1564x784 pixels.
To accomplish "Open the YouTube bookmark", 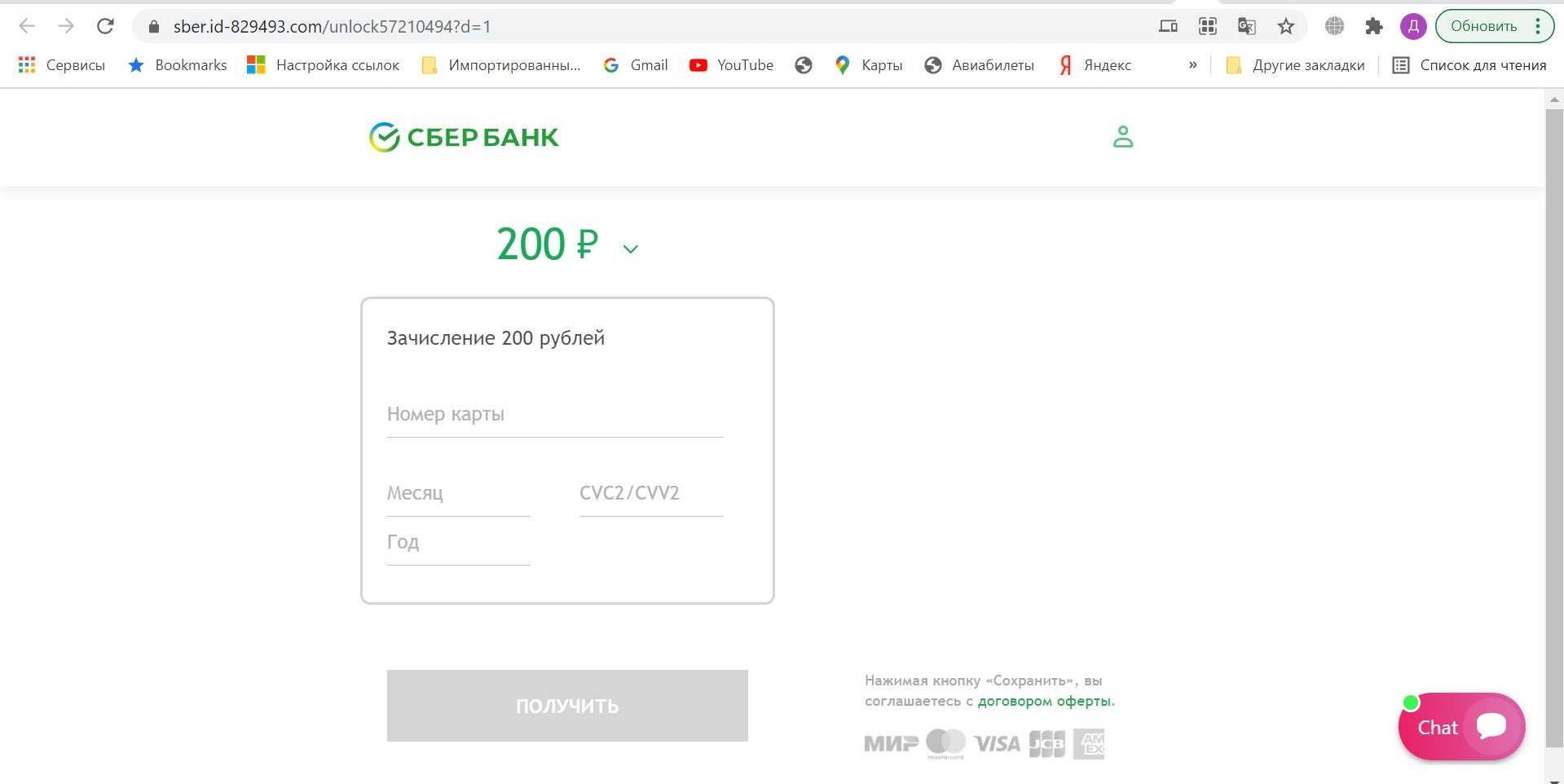I will click(x=731, y=65).
